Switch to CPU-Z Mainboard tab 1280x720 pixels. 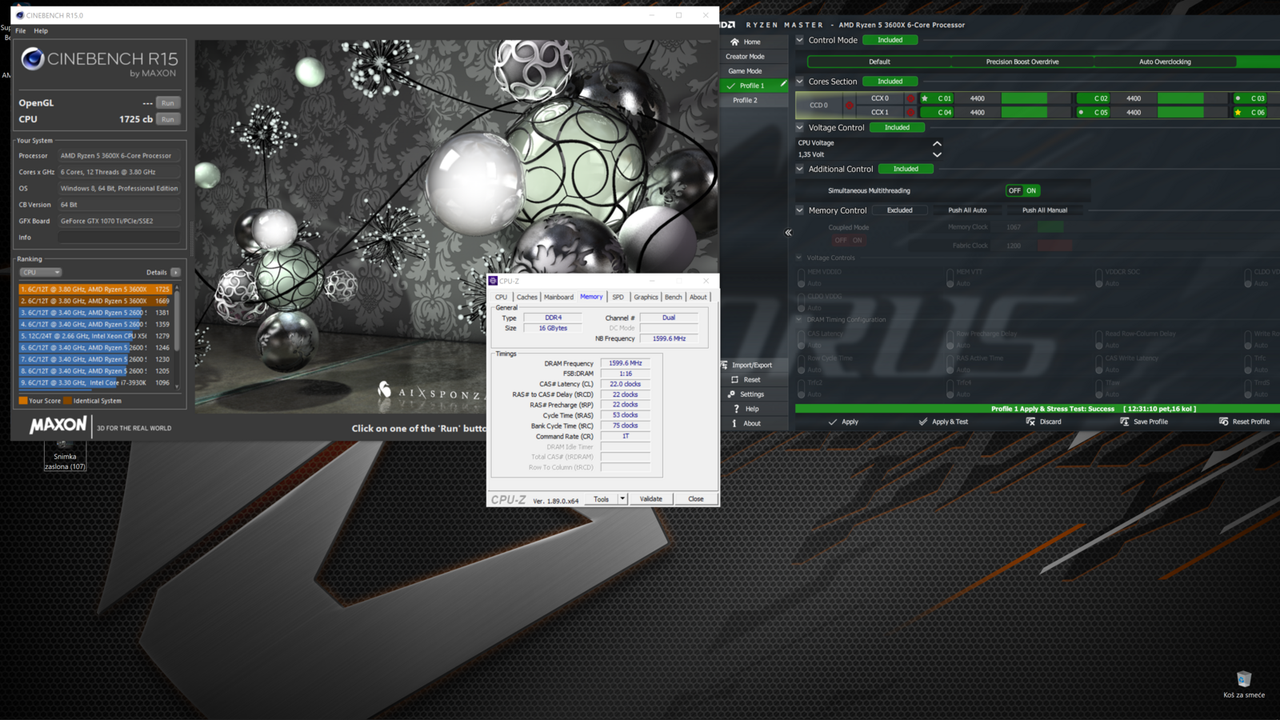tap(559, 297)
